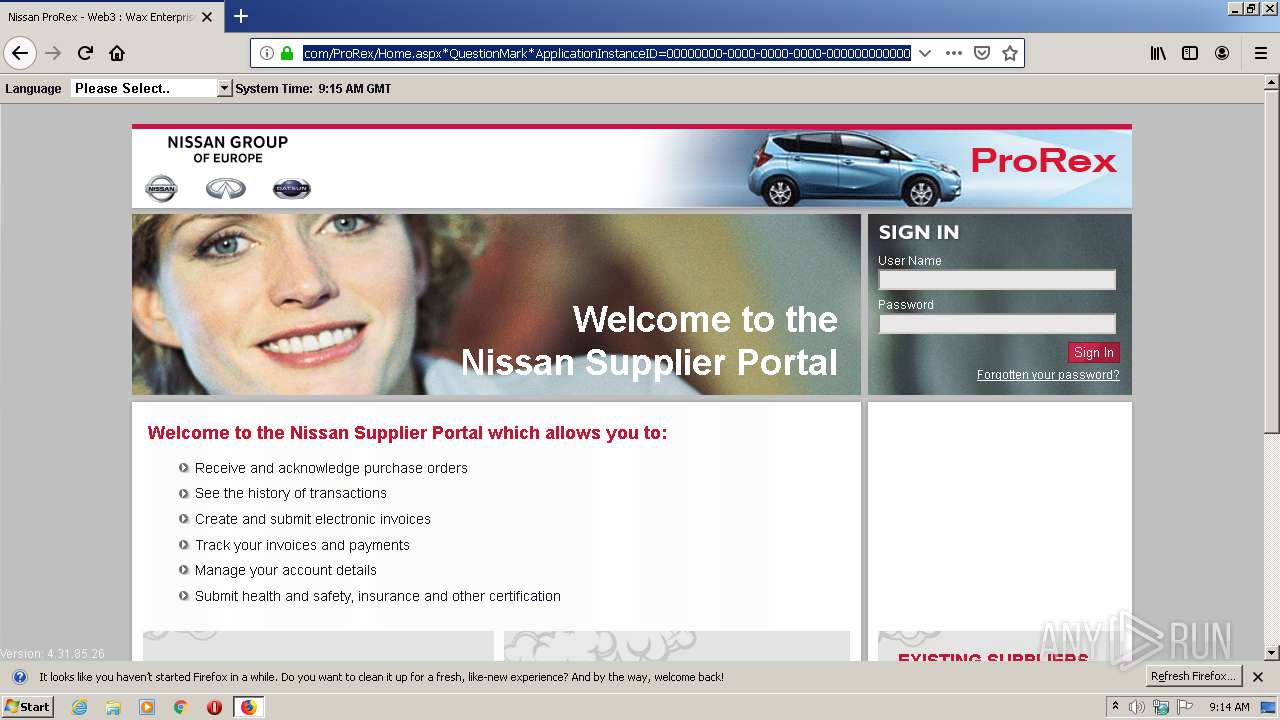Screen dimensions: 1280x720
Task: Select the Firefox taskbar button
Action: click(x=248, y=707)
